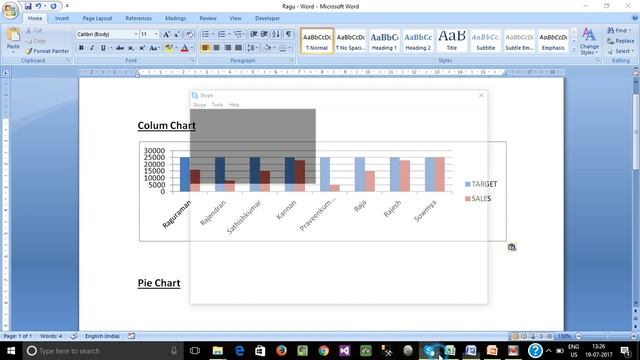The height and width of the screenshot is (360, 640).
Task: Apply superscript formatting
Action: pyautogui.click(x=142, y=48)
